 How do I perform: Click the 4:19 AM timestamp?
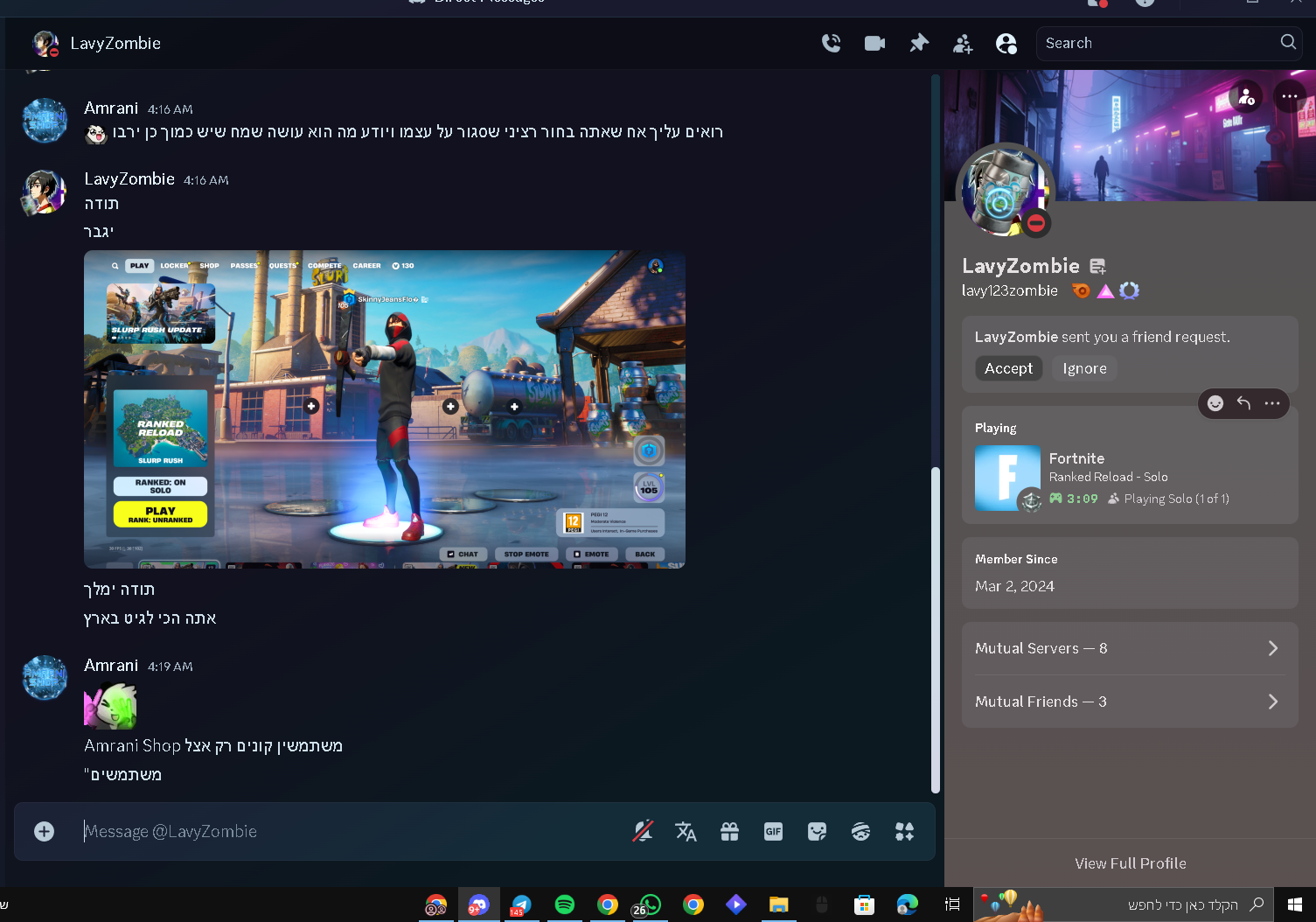[171, 667]
